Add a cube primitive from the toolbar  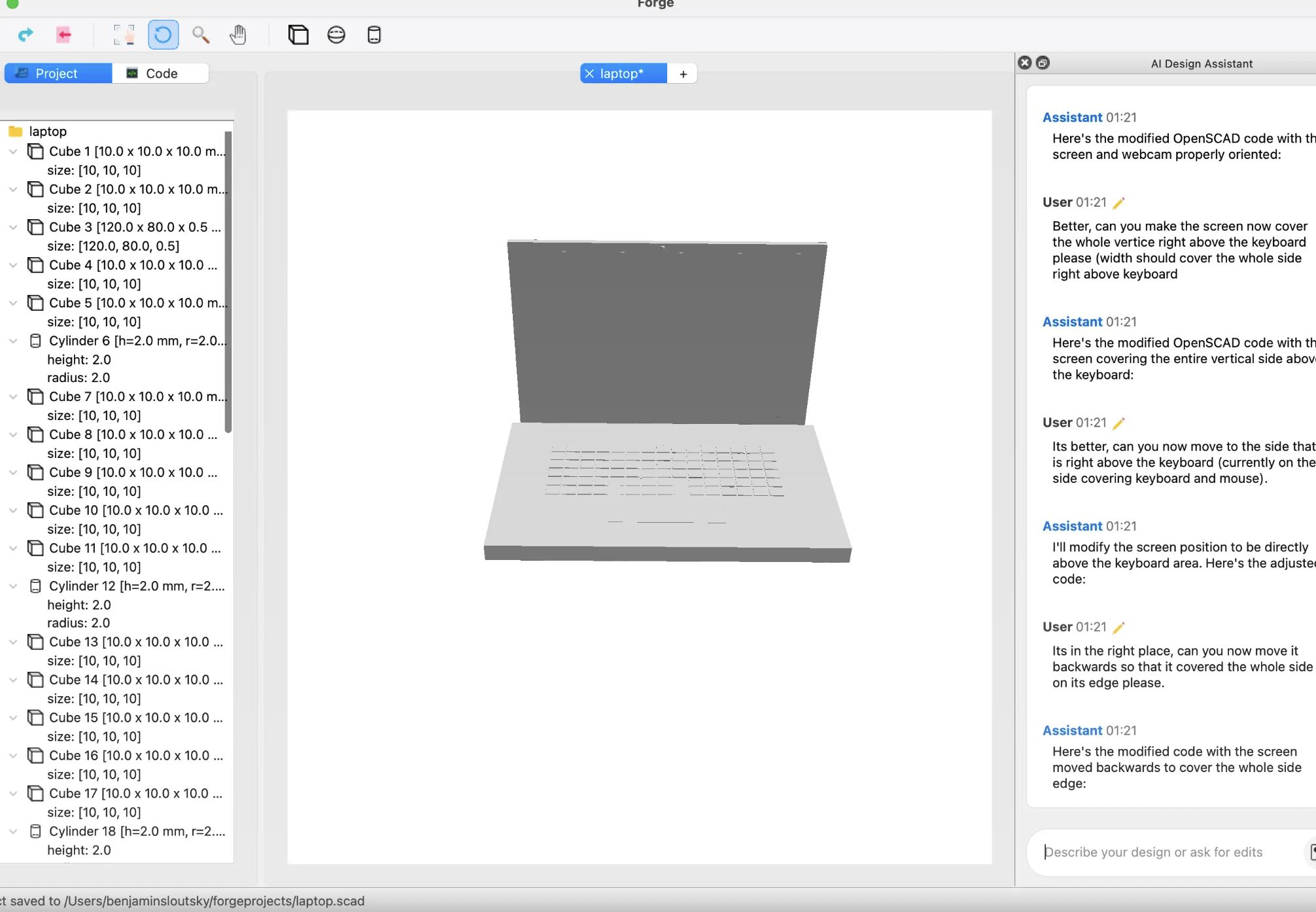pyautogui.click(x=298, y=35)
